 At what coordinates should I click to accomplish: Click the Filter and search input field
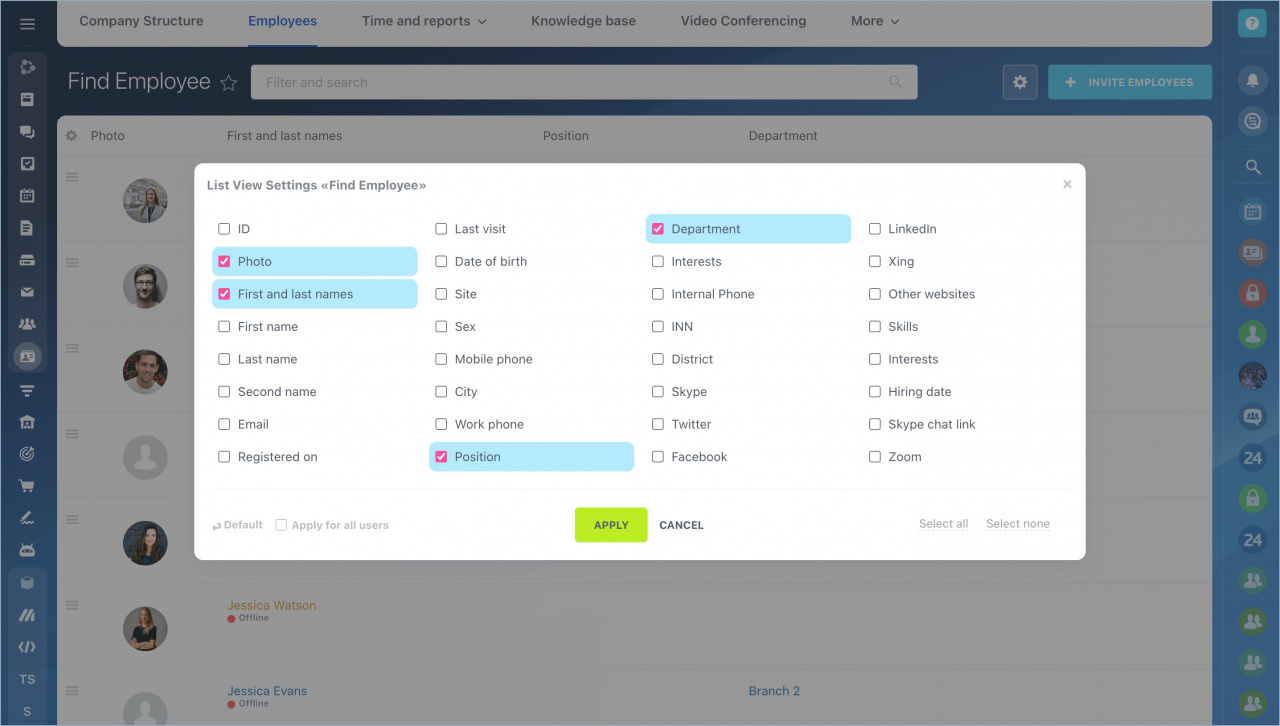584,82
